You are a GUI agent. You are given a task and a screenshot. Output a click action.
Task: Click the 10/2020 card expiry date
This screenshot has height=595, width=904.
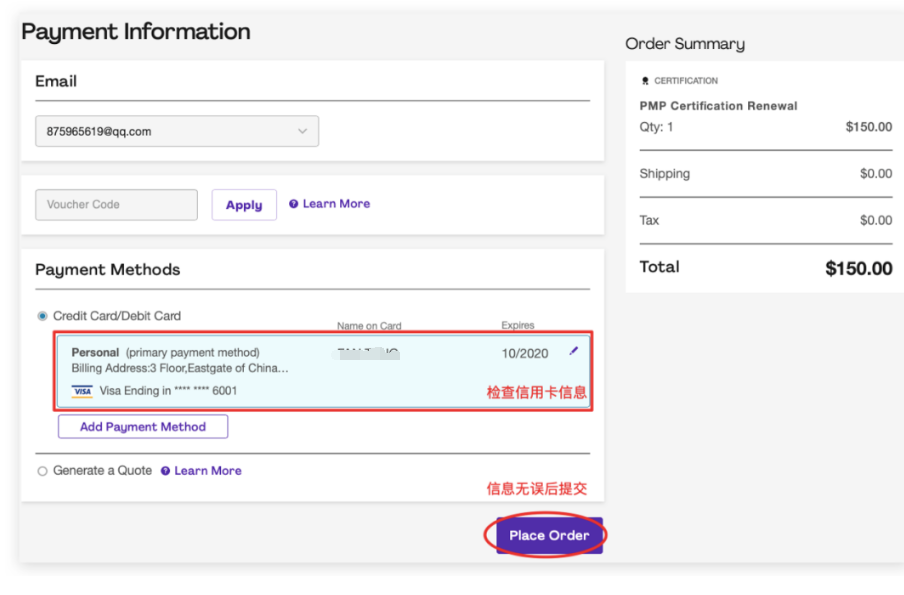click(x=525, y=353)
